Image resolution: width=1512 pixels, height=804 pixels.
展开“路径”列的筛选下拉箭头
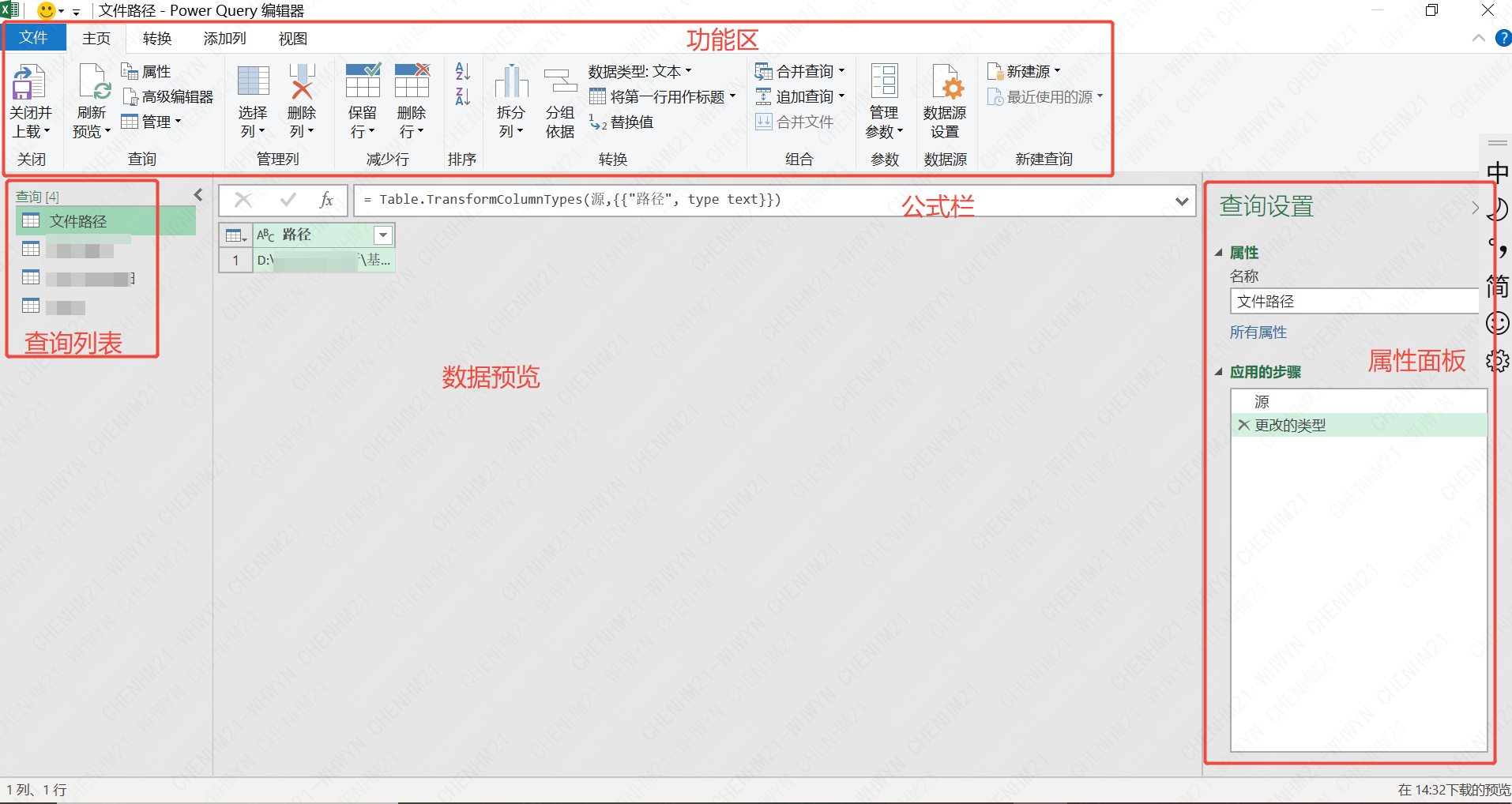382,235
